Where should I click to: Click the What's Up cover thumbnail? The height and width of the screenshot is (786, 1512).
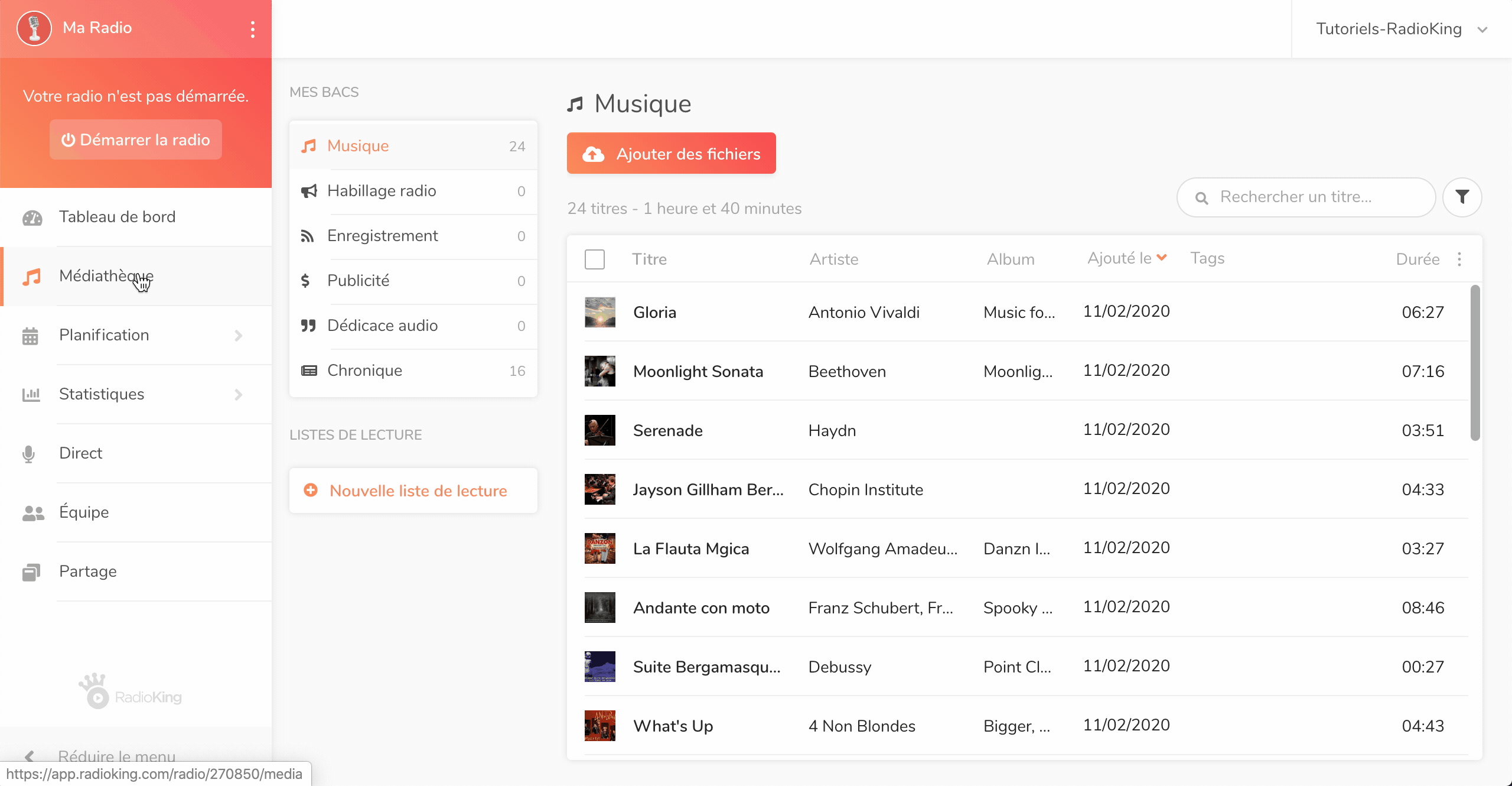click(600, 726)
